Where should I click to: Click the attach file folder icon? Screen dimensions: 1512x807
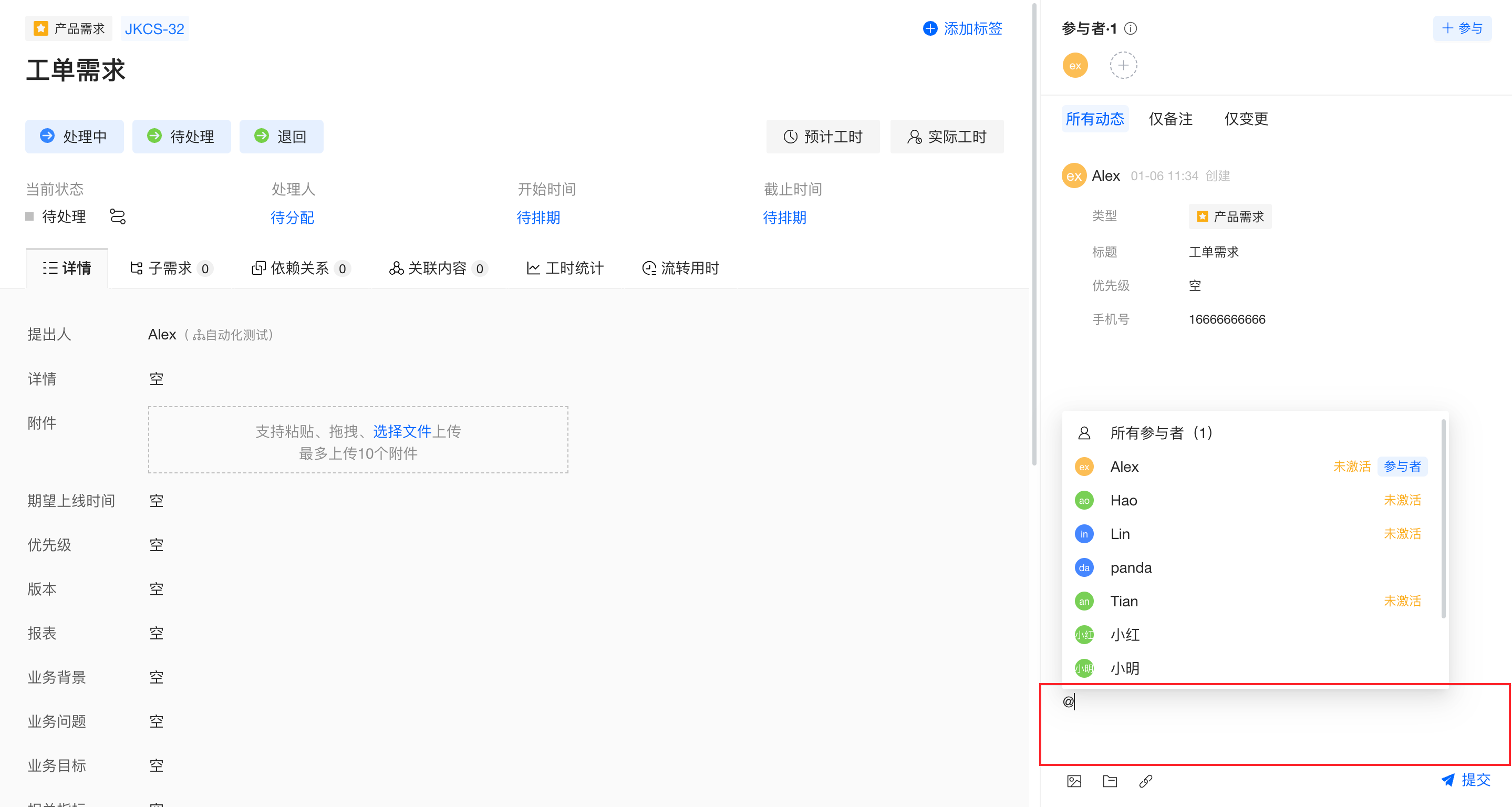point(1110,781)
